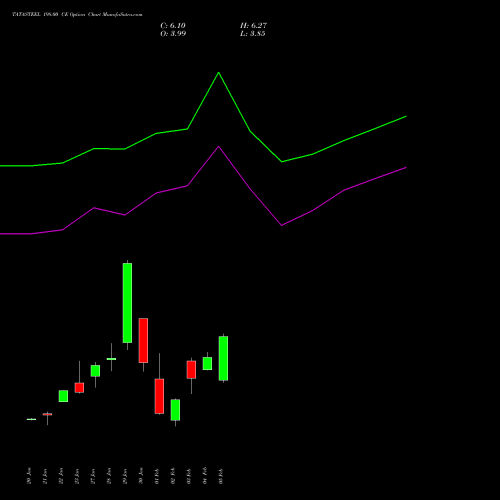Click the small red candle above 21 Jan
Image resolution: width=500 pixels, height=500 pixels.
click(x=47, y=414)
